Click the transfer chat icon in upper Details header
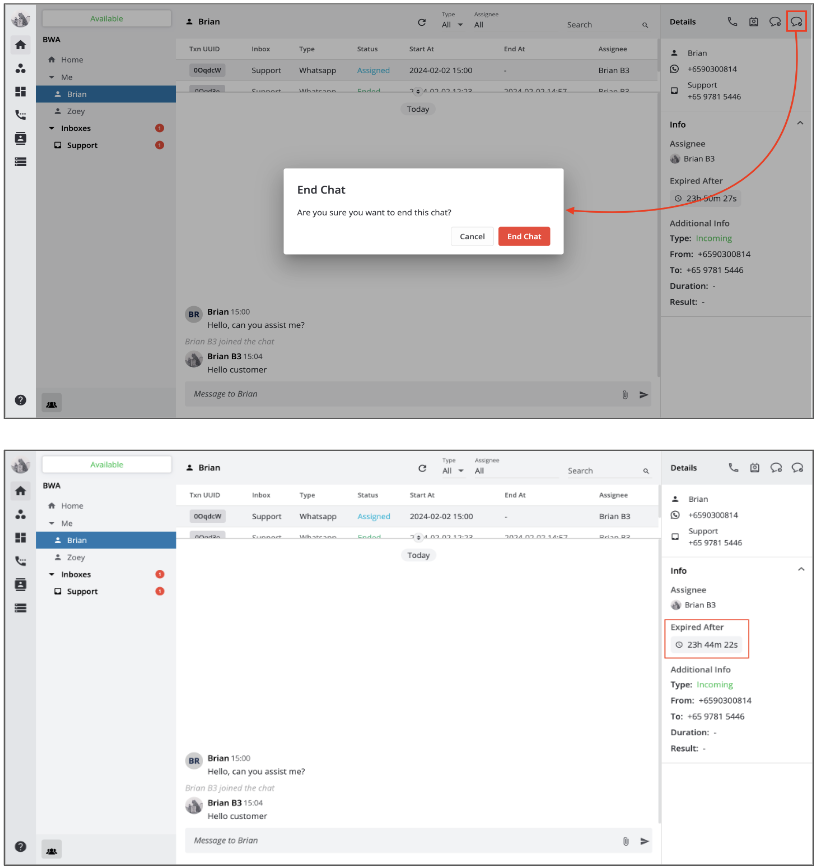 click(775, 22)
